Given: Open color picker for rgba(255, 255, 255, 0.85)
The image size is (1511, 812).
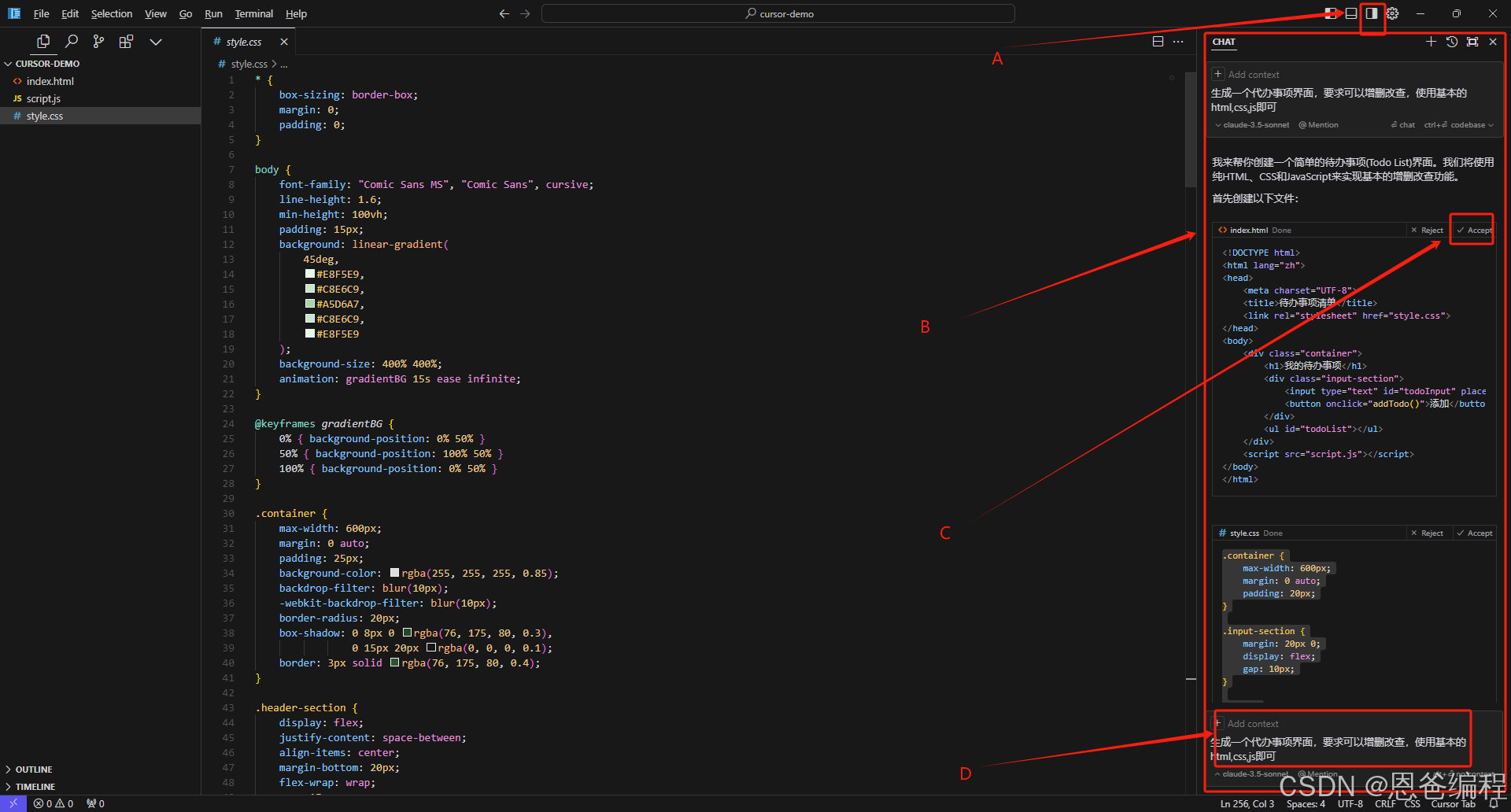Looking at the screenshot, I should pos(395,573).
